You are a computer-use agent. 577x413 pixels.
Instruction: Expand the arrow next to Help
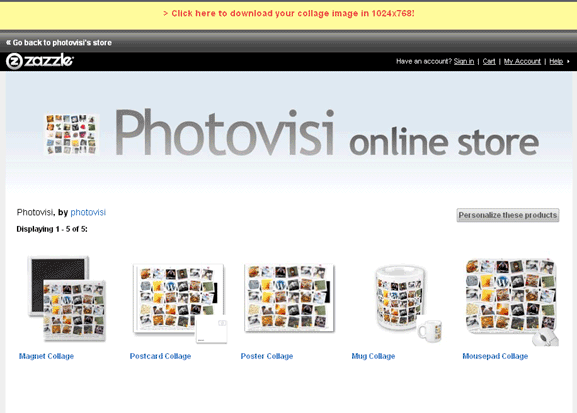click(568, 61)
